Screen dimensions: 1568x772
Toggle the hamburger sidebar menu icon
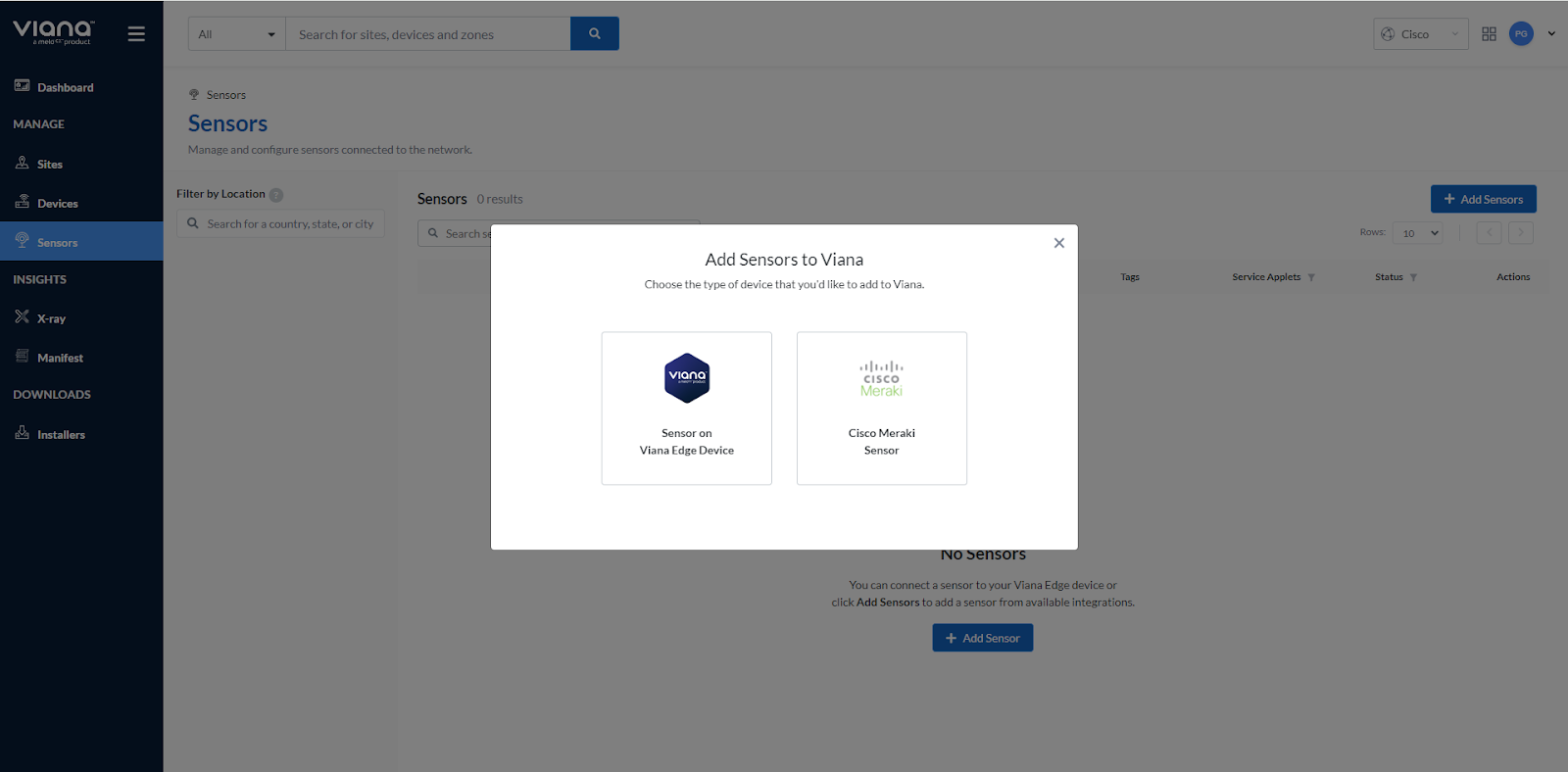136,34
